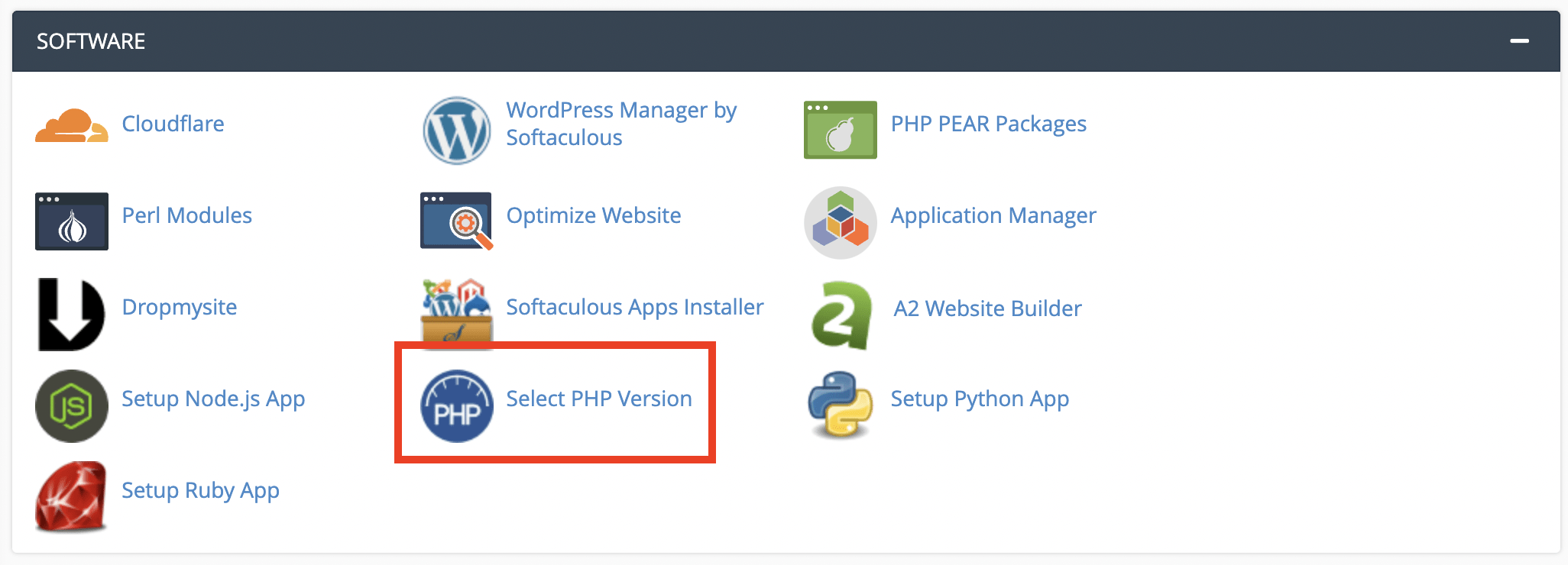This screenshot has width=1568, height=565.
Task: Open WordPress Manager by Softaculous link
Action: (x=621, y=124)
